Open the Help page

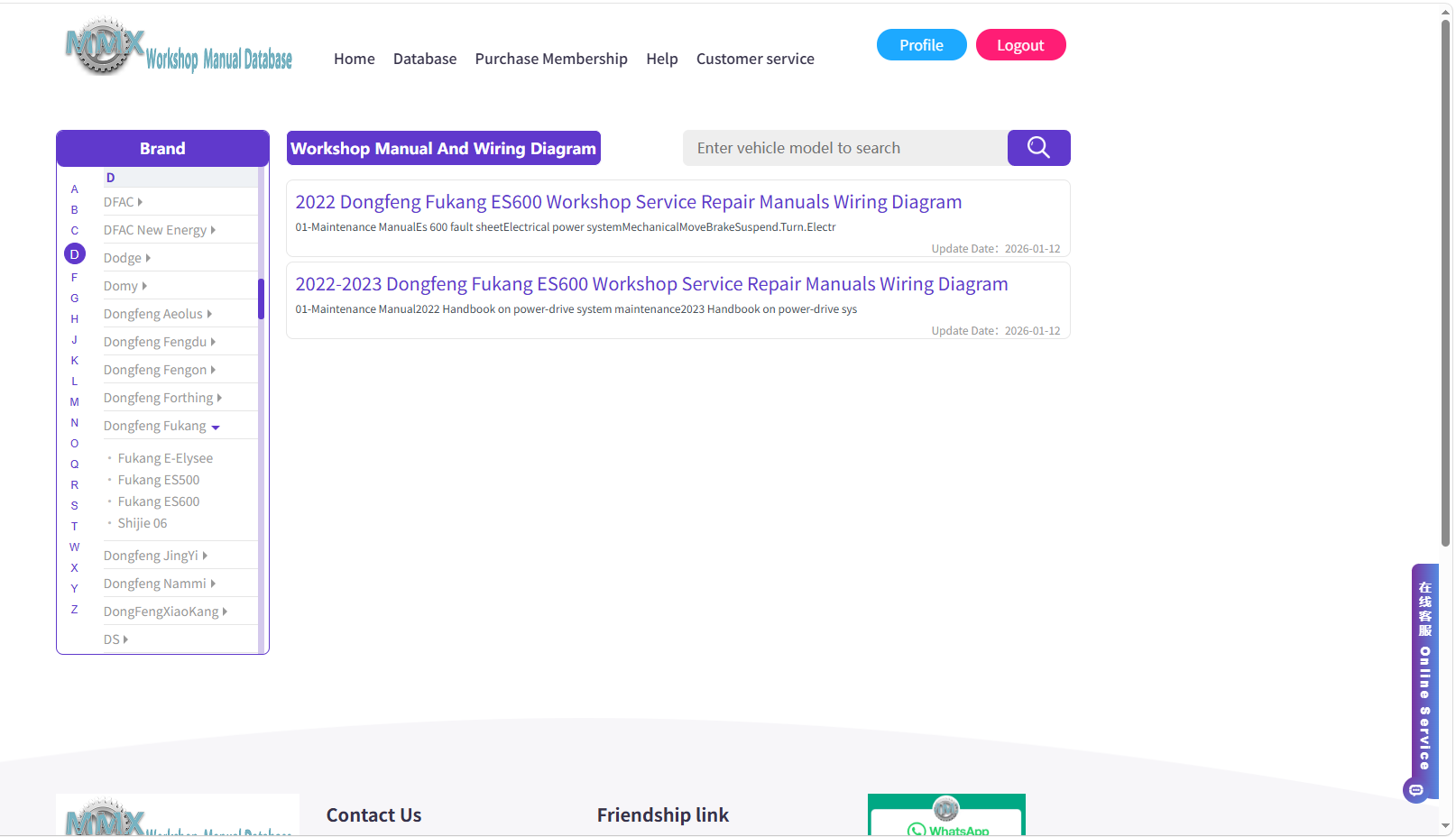tap(662, 59)
